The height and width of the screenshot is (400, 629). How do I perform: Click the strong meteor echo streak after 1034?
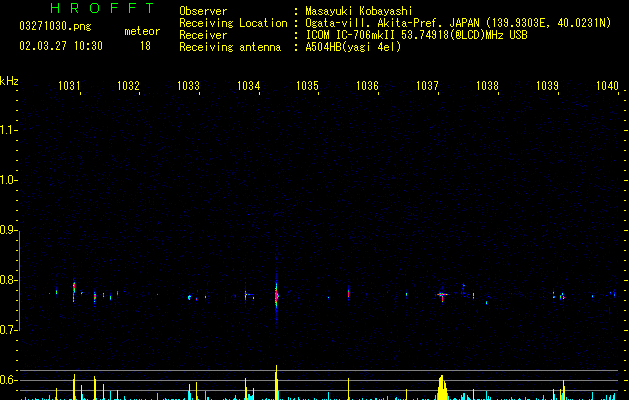click(x=276, y=296)
